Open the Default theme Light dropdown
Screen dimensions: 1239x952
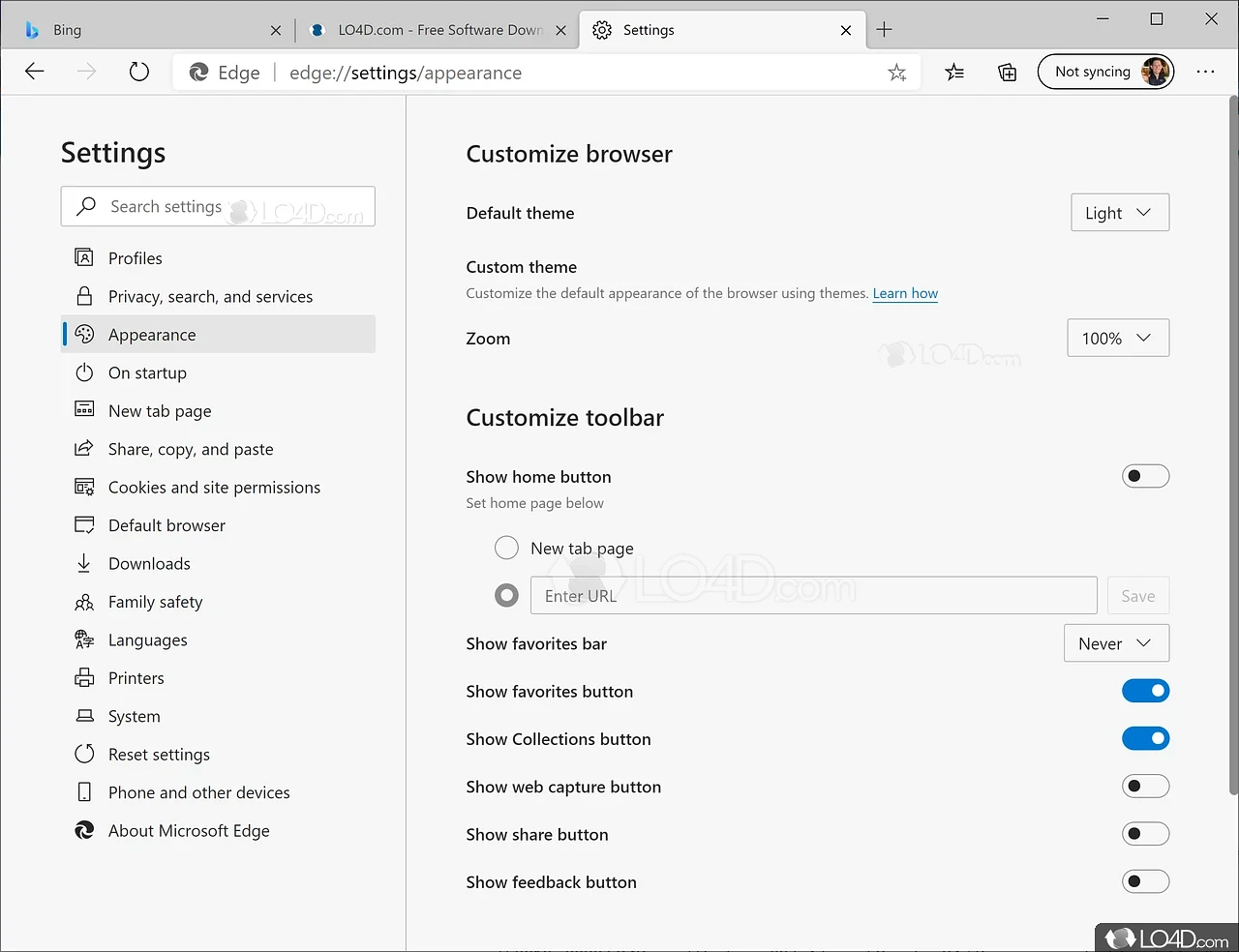(1120, 213)
